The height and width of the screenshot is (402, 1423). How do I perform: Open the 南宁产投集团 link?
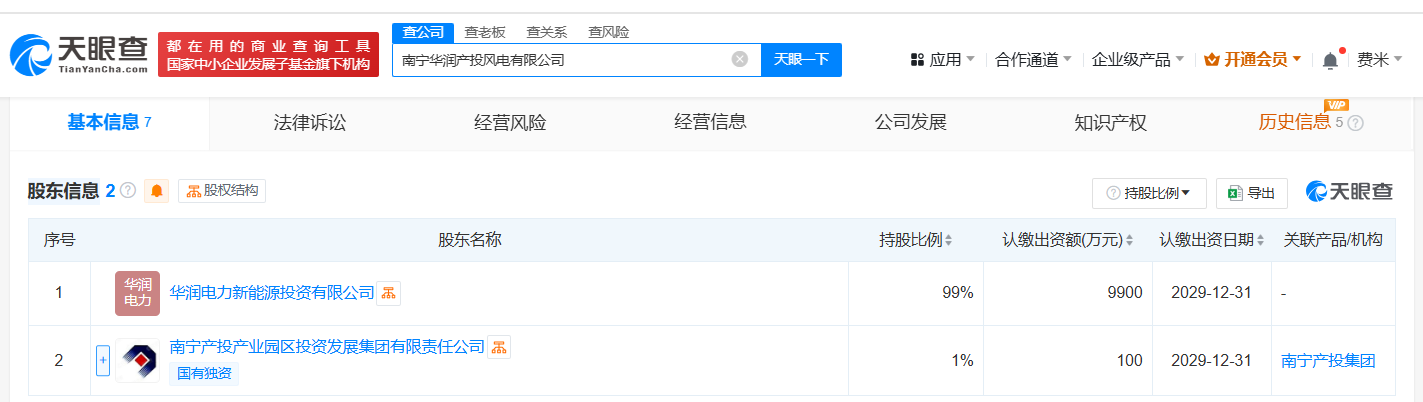point(1328,361)
